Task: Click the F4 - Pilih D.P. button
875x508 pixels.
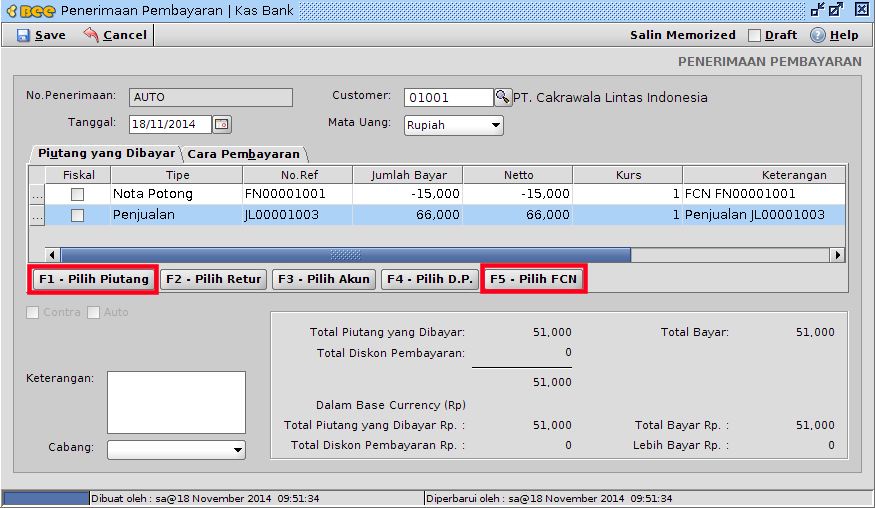Action: pyautogui.click(x=430, y=279)
